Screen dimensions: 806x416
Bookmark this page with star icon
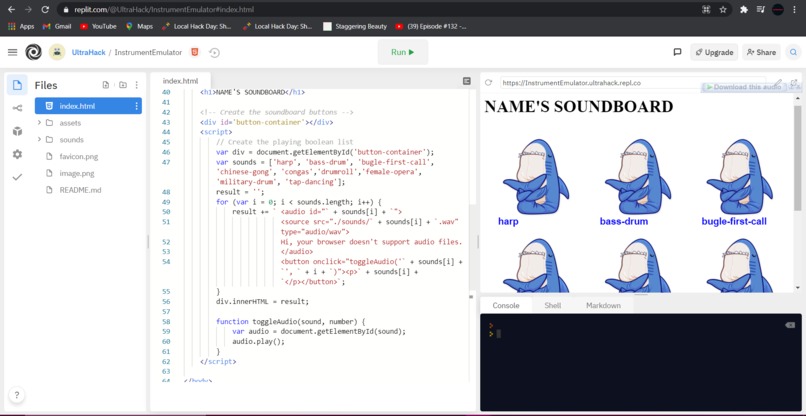723,9
